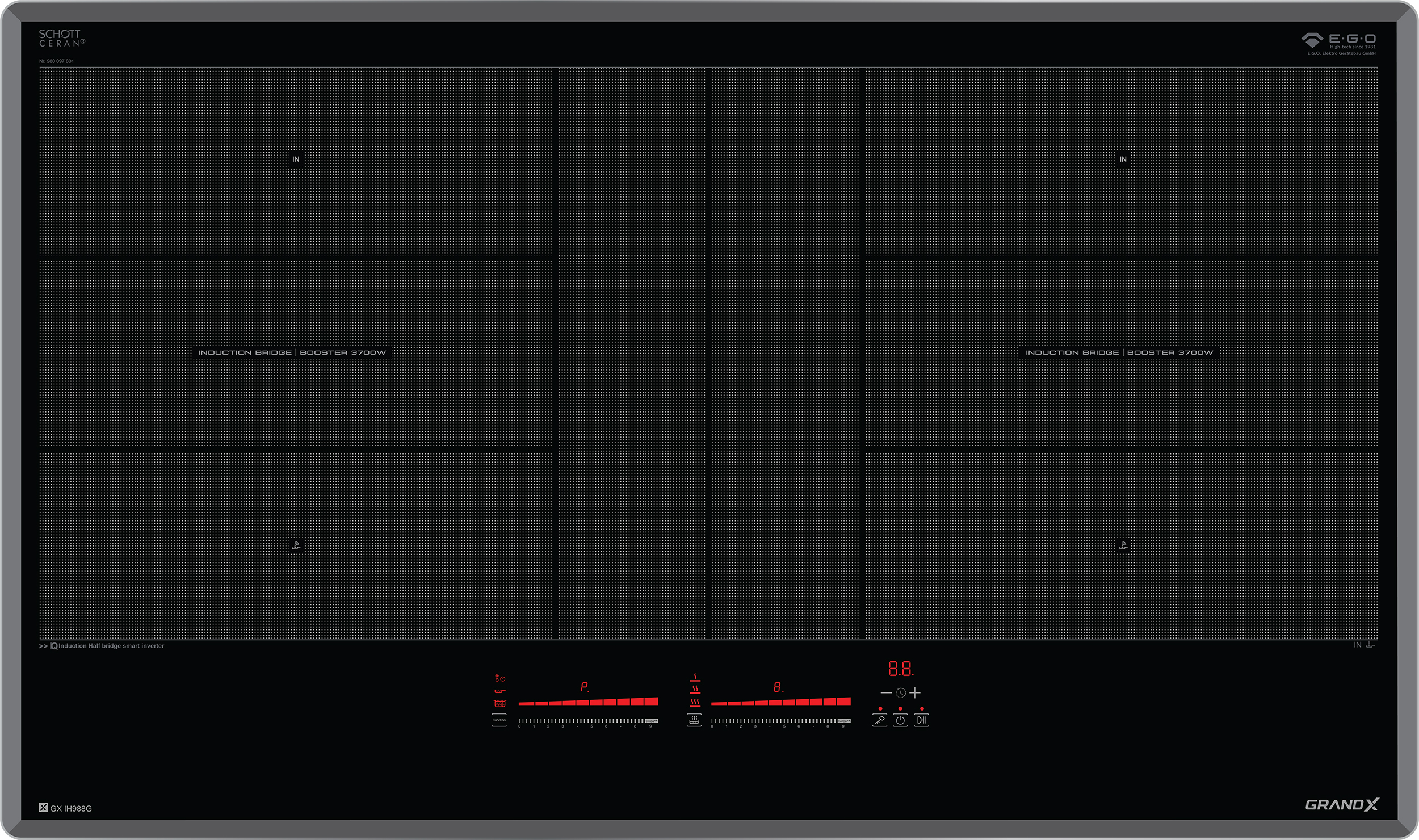Tap the 8.8. timer display
Screen dimensions: 1419x840
tap(900, 669)
